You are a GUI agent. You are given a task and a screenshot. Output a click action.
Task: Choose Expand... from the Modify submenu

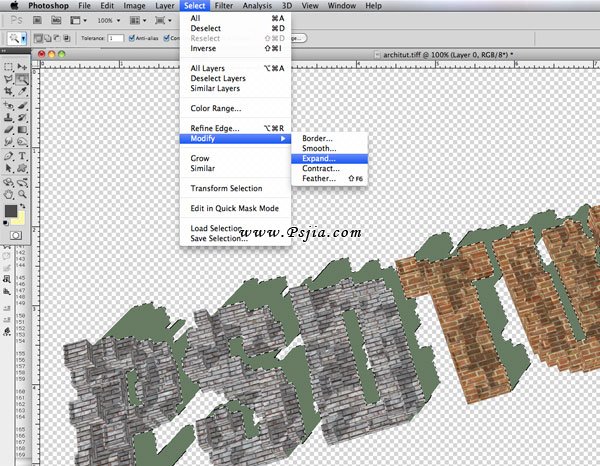coord(319,158)
